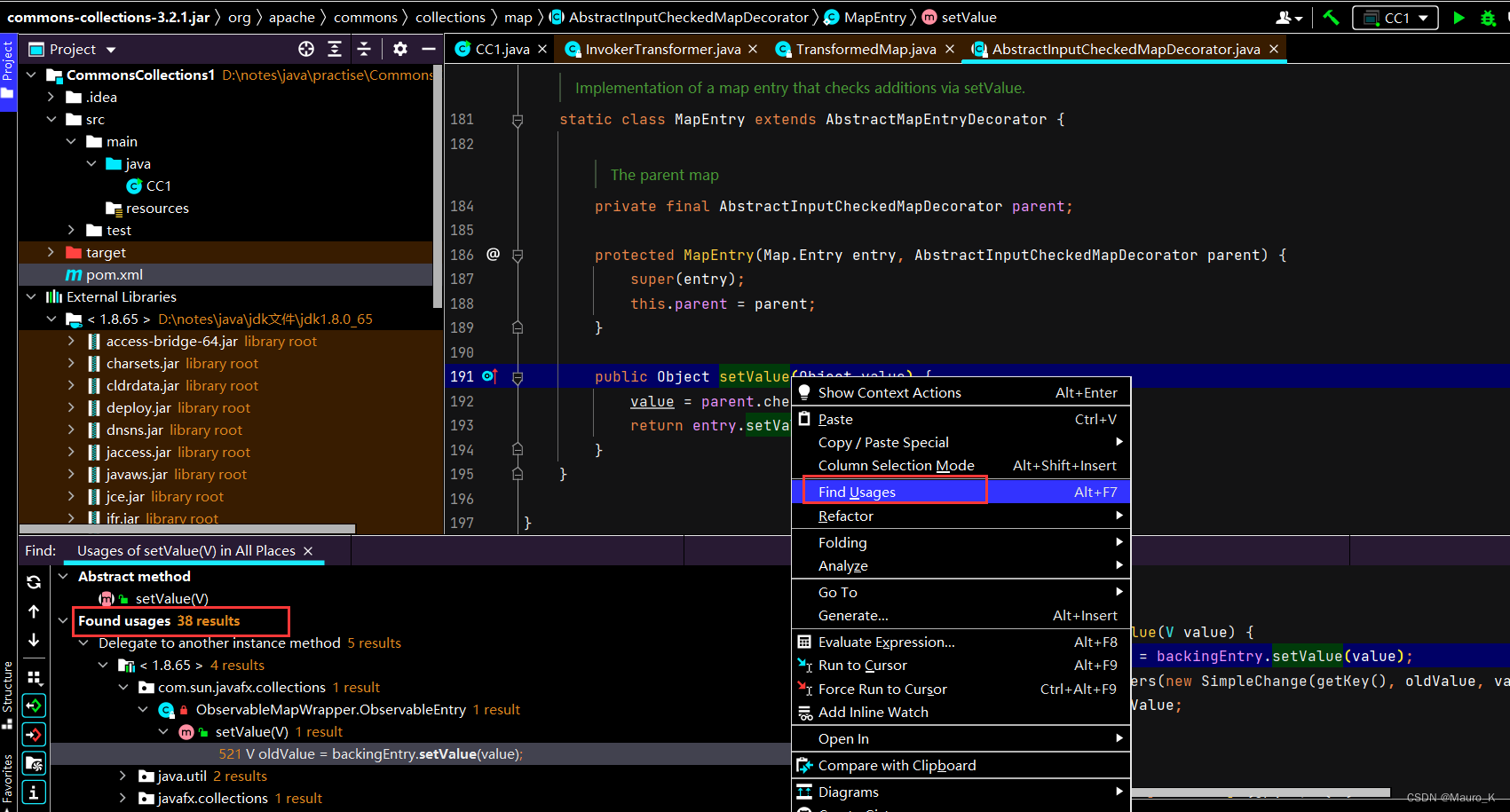
Task: Expand the .idea folder
Action: (x=51, y=97)
